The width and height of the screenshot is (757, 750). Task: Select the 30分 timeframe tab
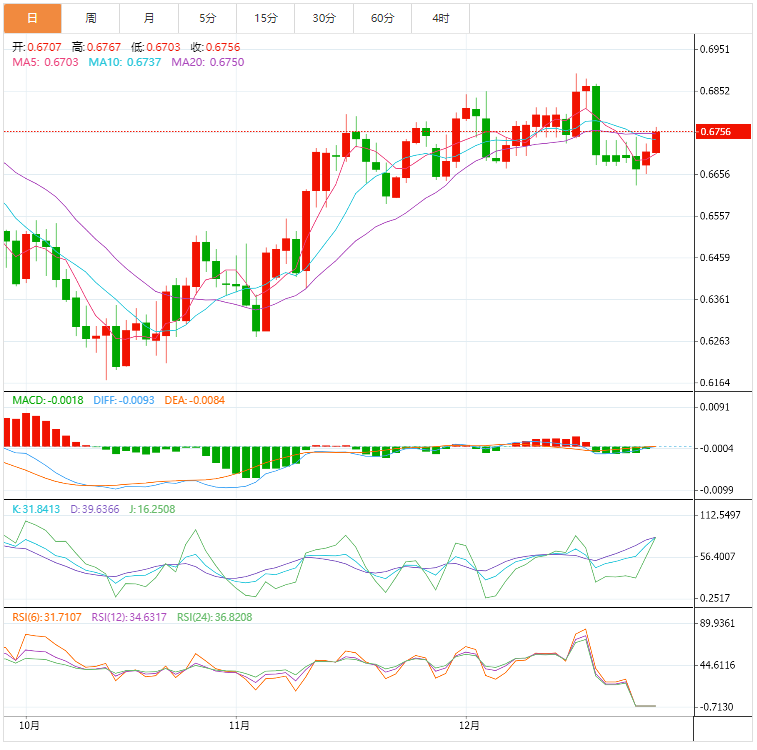(323, 18)
